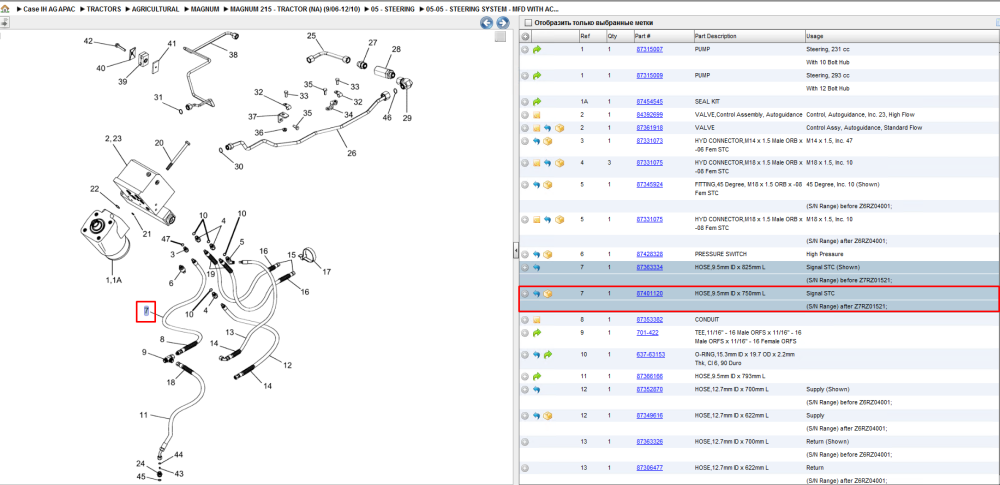Click 'TRACTORS' breadcrumb

tap(102, 10)
